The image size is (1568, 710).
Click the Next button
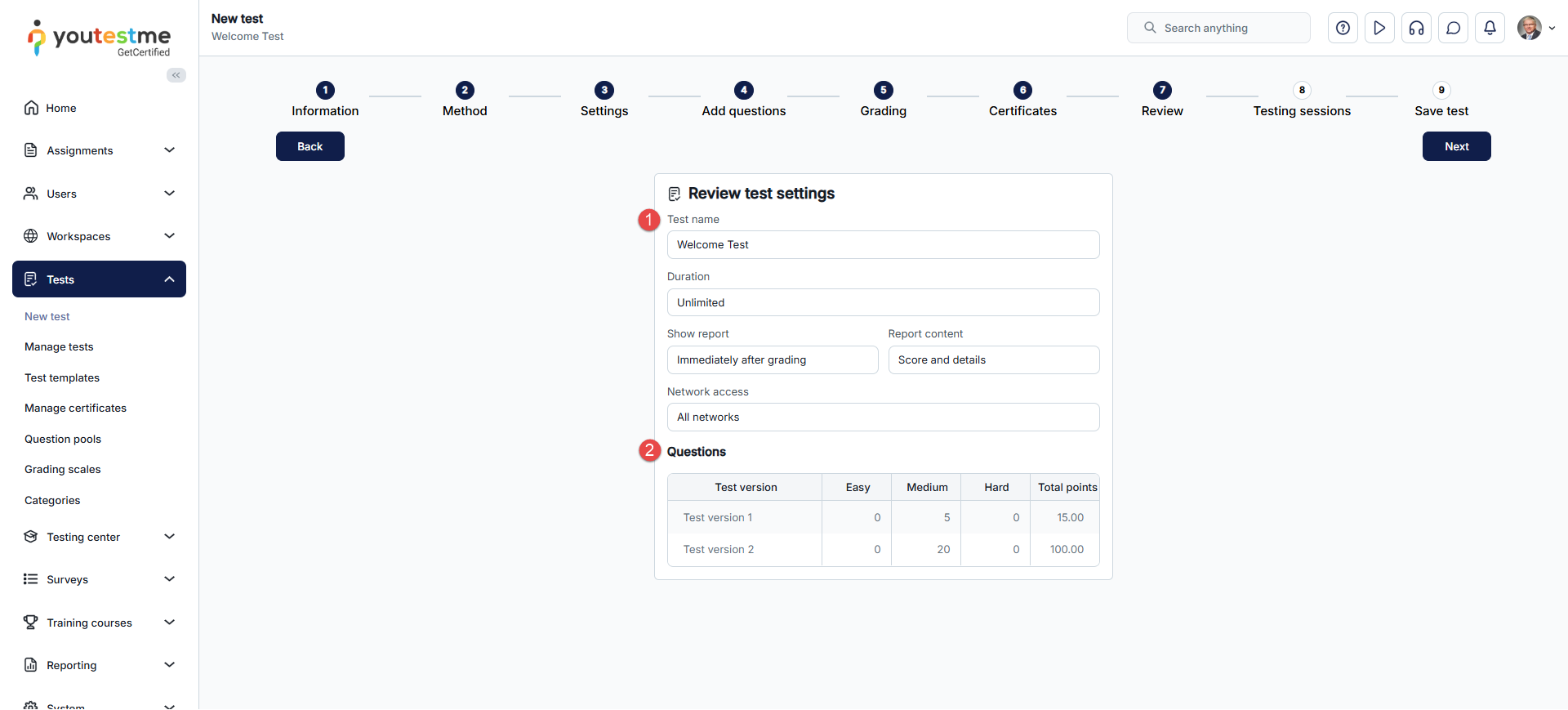pos(1456,146)
